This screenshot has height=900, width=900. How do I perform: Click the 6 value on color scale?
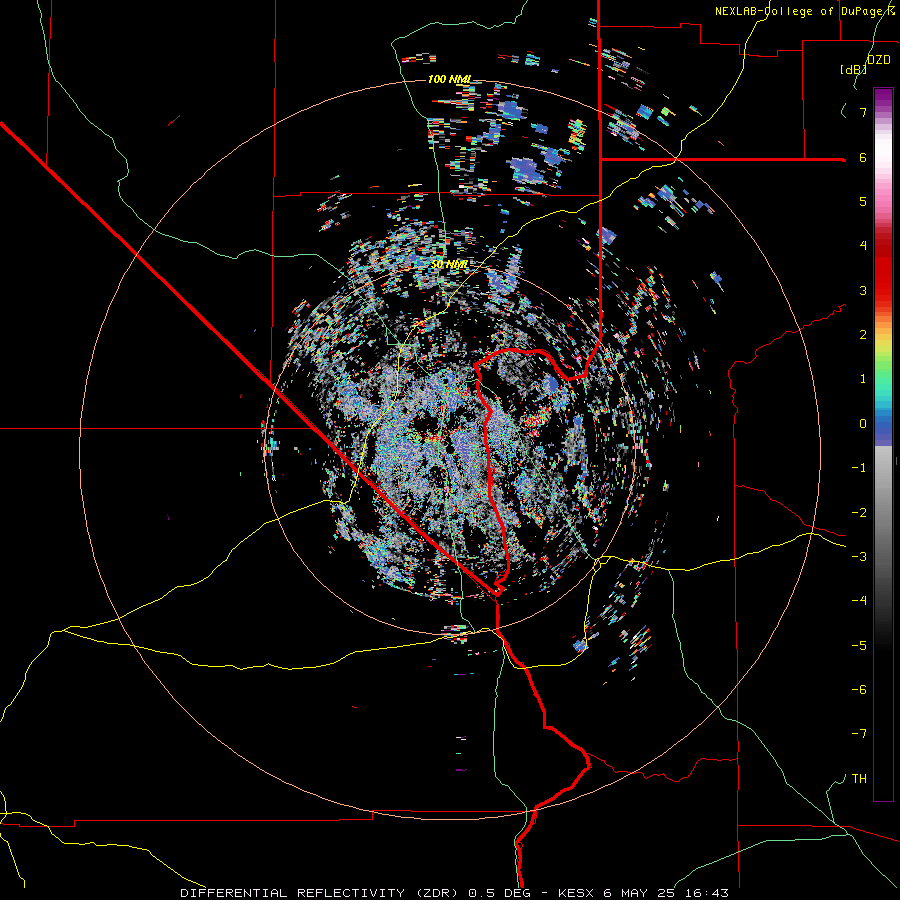[x=863, y=157]
